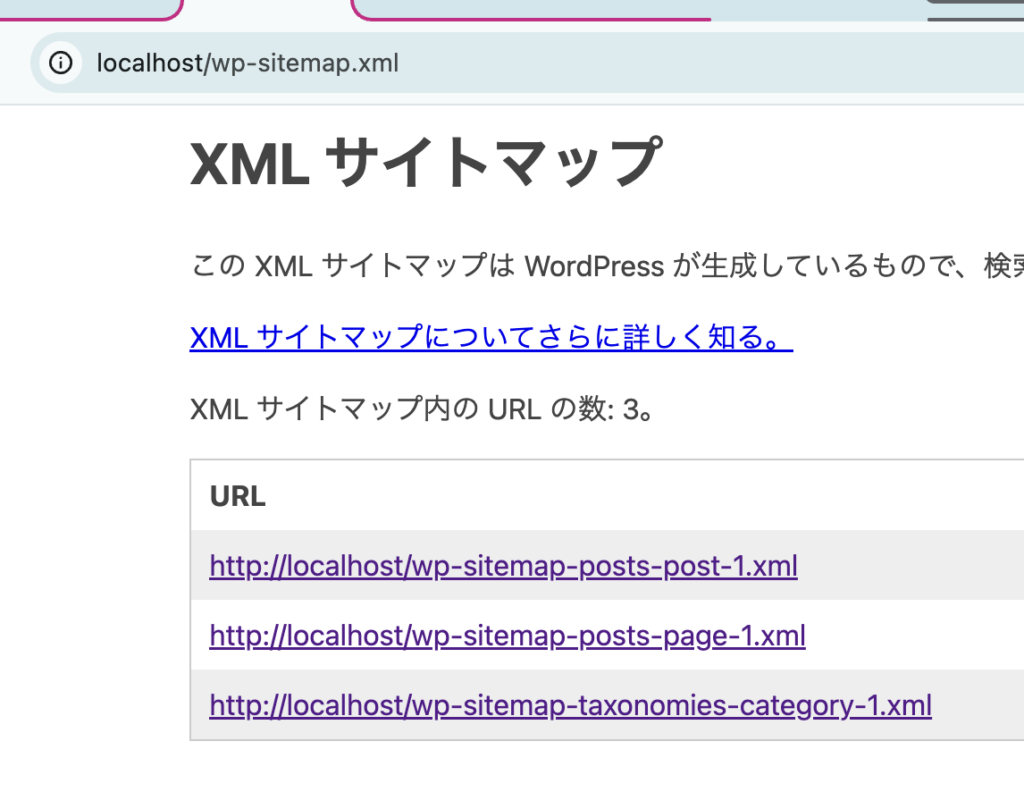
Task: Click the site information icon
Action: (x=61, y=63)
